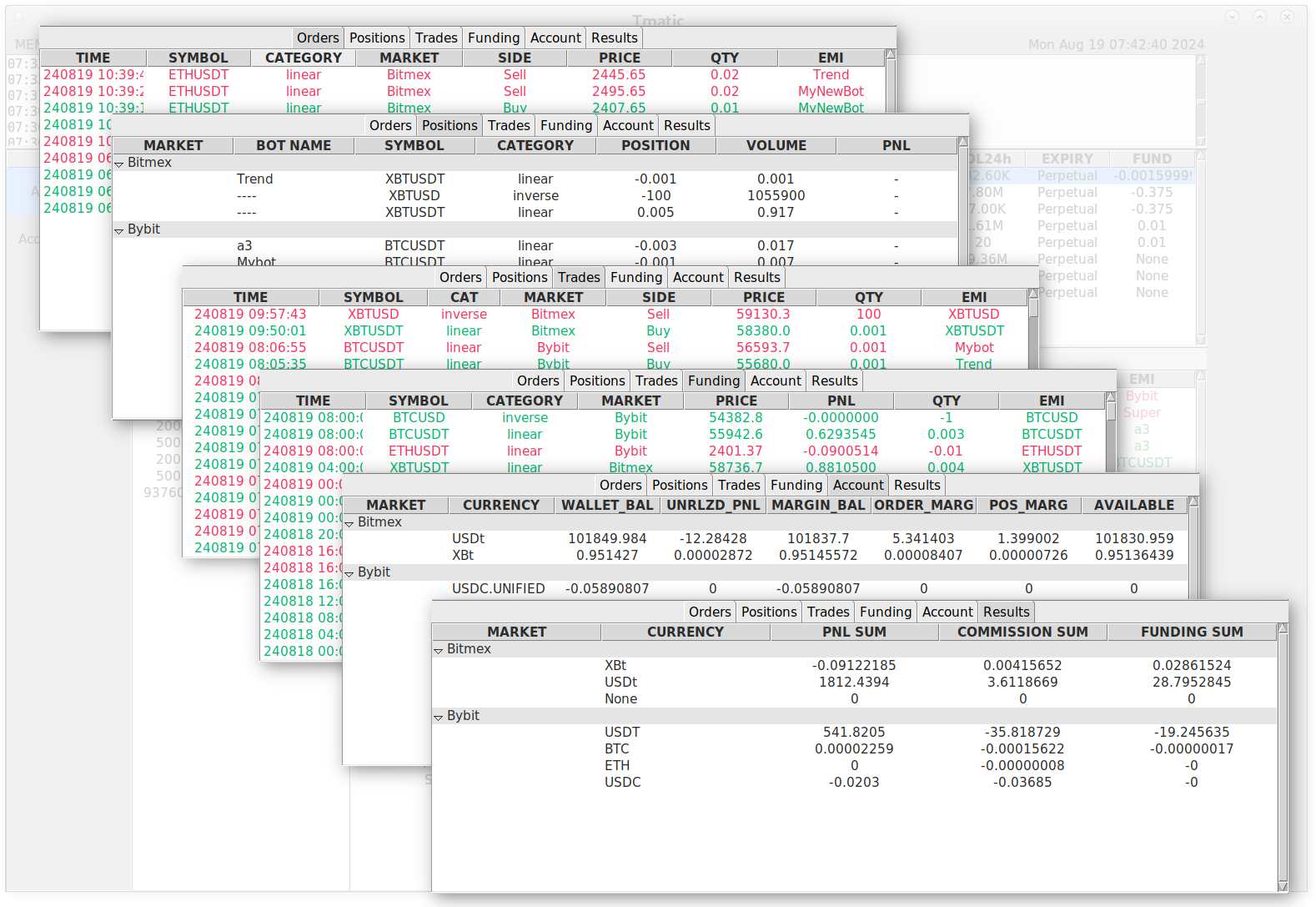Click the Funding window scroll-up arrow
This screenshot has height=907, width=1316.
pos(1111,397)
